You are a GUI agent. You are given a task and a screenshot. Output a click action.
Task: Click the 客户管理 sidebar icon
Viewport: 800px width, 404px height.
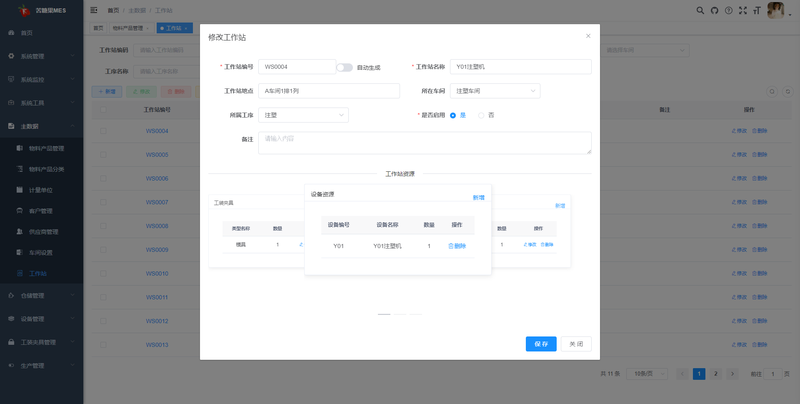(19, 211)
